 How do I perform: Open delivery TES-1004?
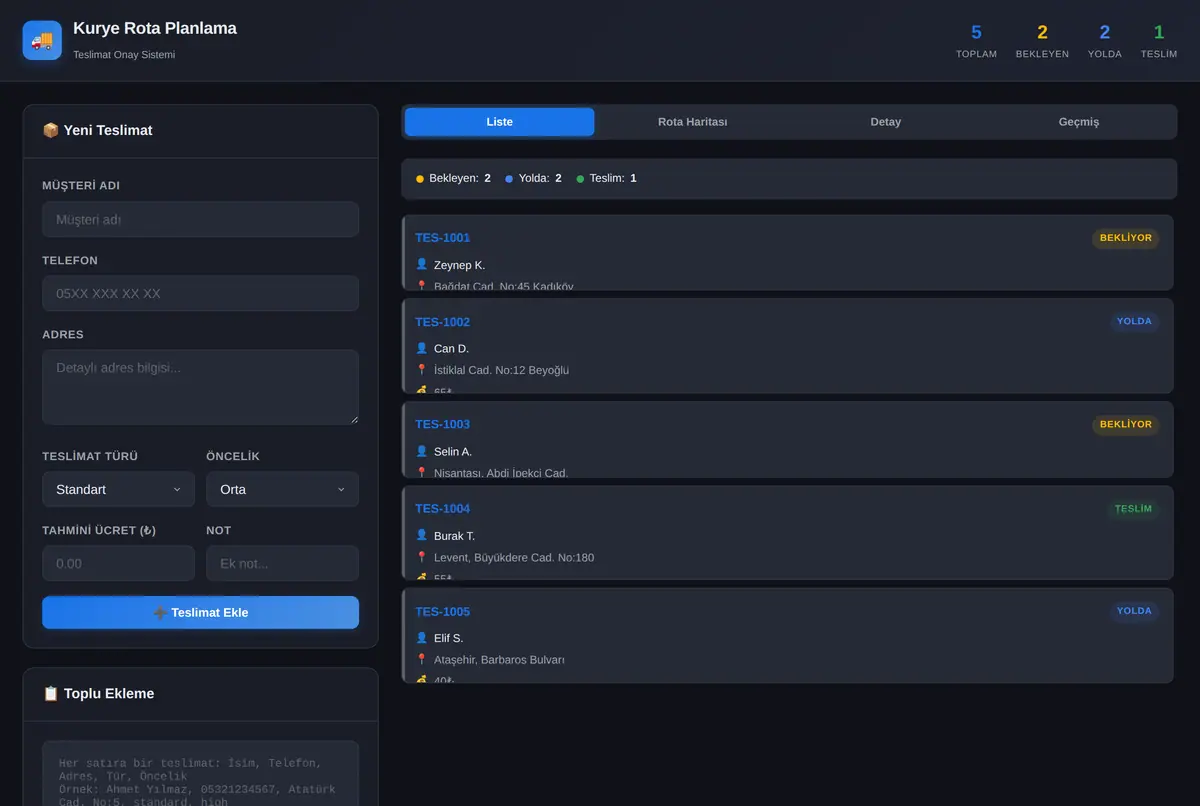(788, 533)
